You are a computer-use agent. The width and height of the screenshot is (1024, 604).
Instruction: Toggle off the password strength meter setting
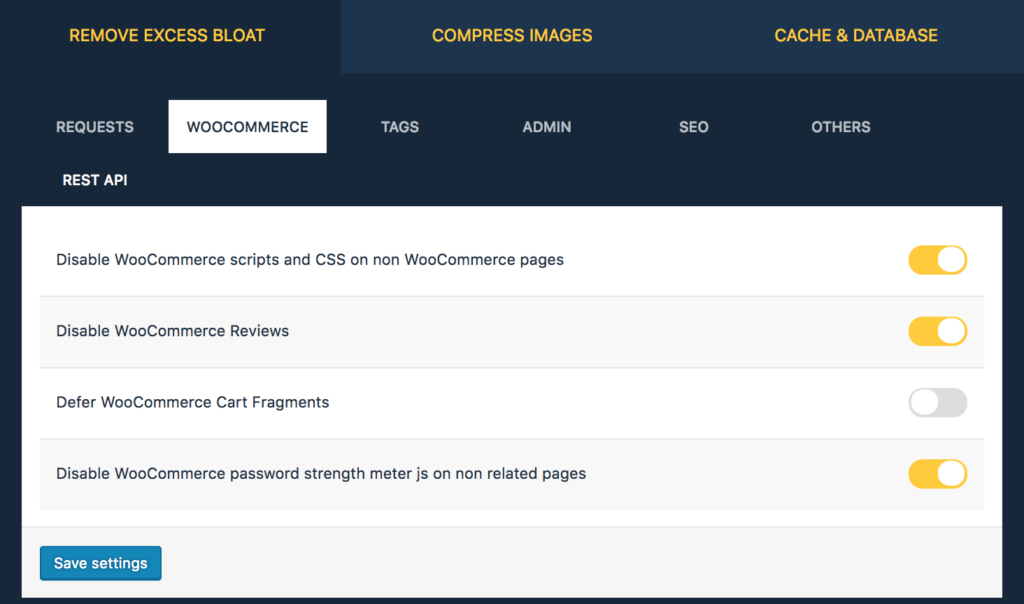click(937, 473)
